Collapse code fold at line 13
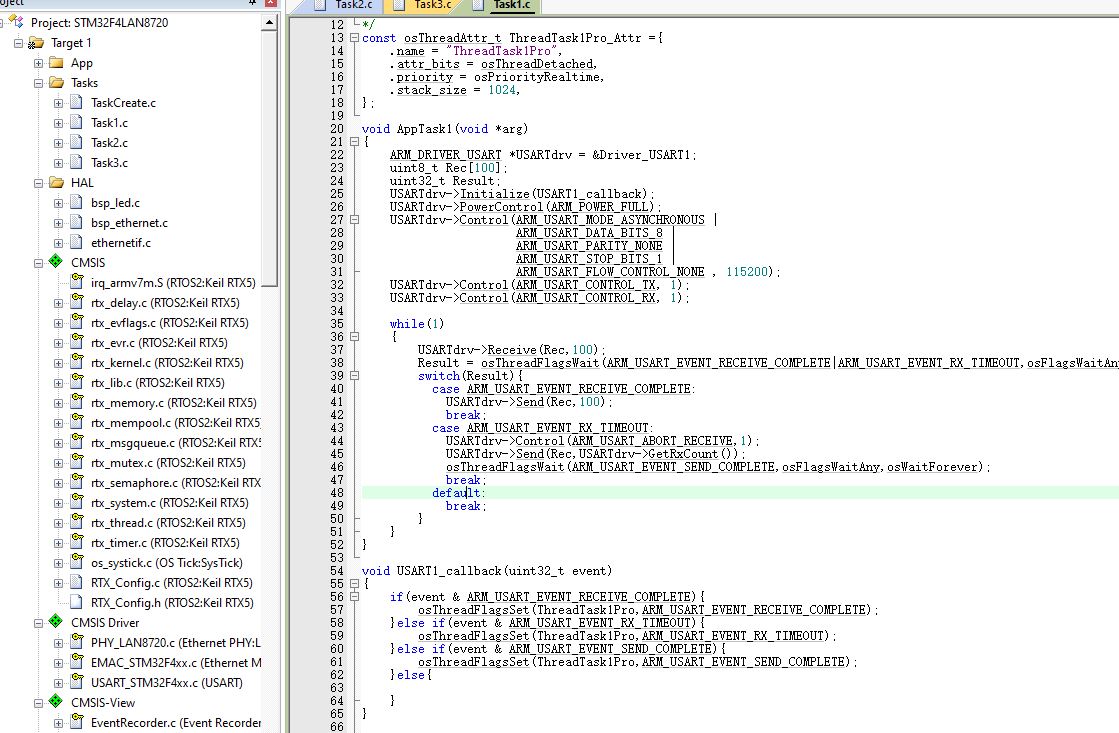Screen dimensions: 1119x733 coord(354,38)
